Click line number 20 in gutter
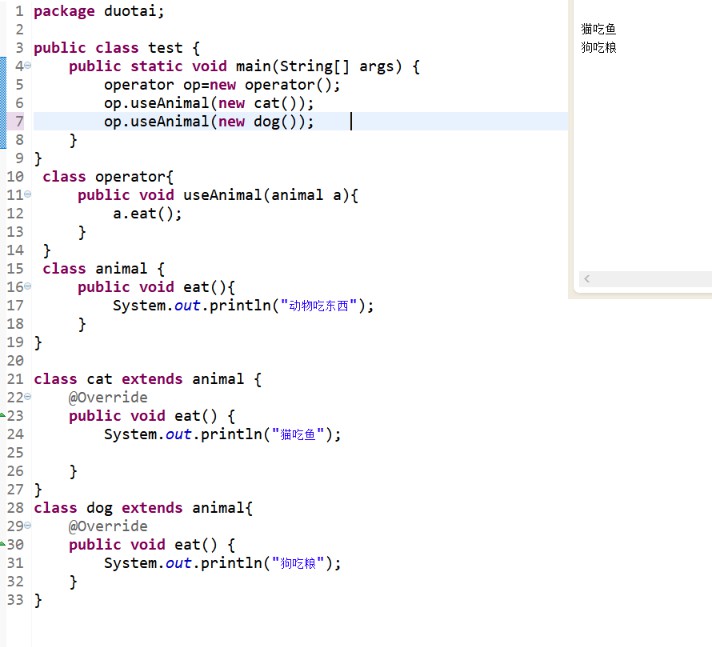 tap(15, 361)
